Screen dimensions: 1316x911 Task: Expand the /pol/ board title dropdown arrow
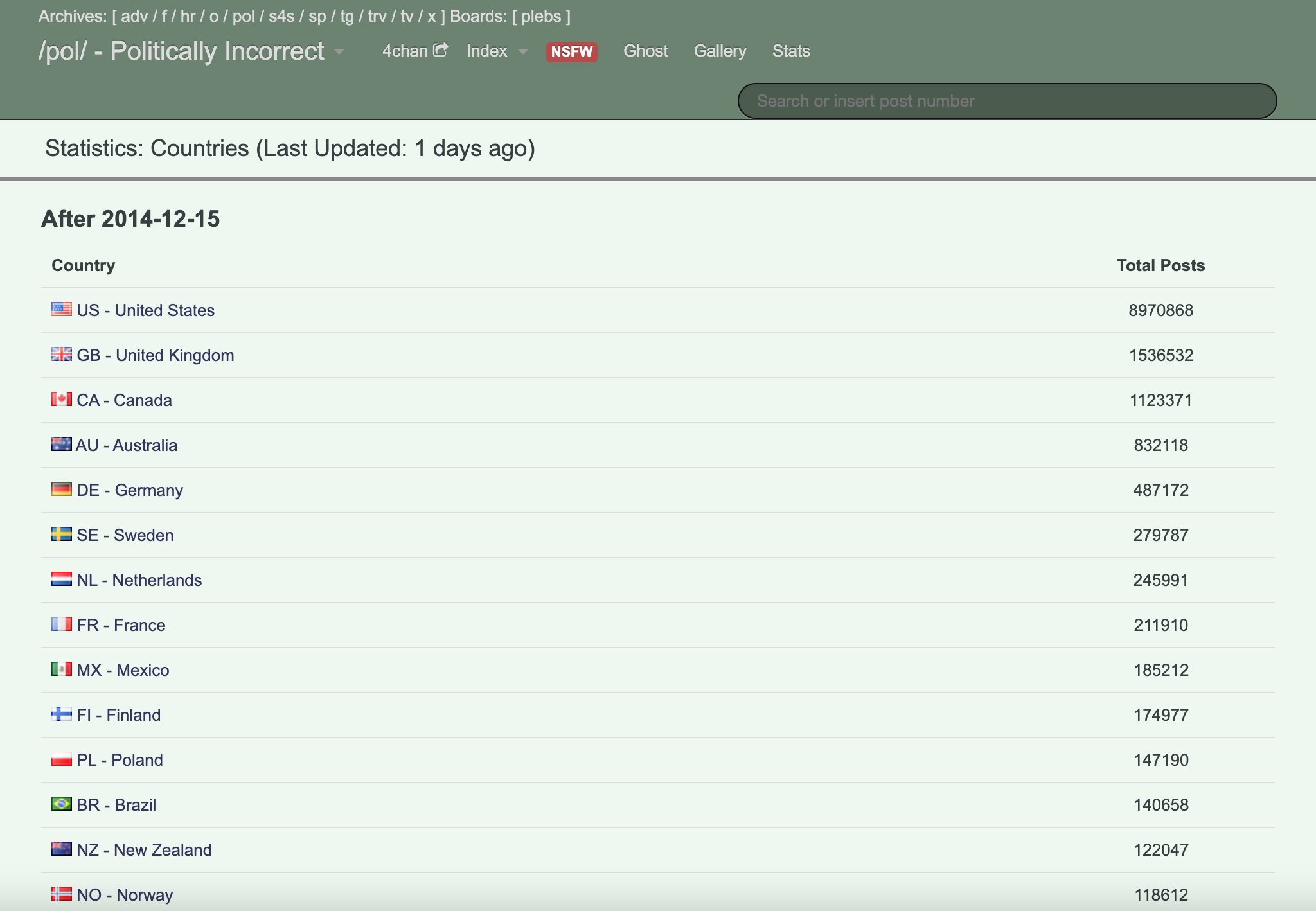(x=339, y=52)
